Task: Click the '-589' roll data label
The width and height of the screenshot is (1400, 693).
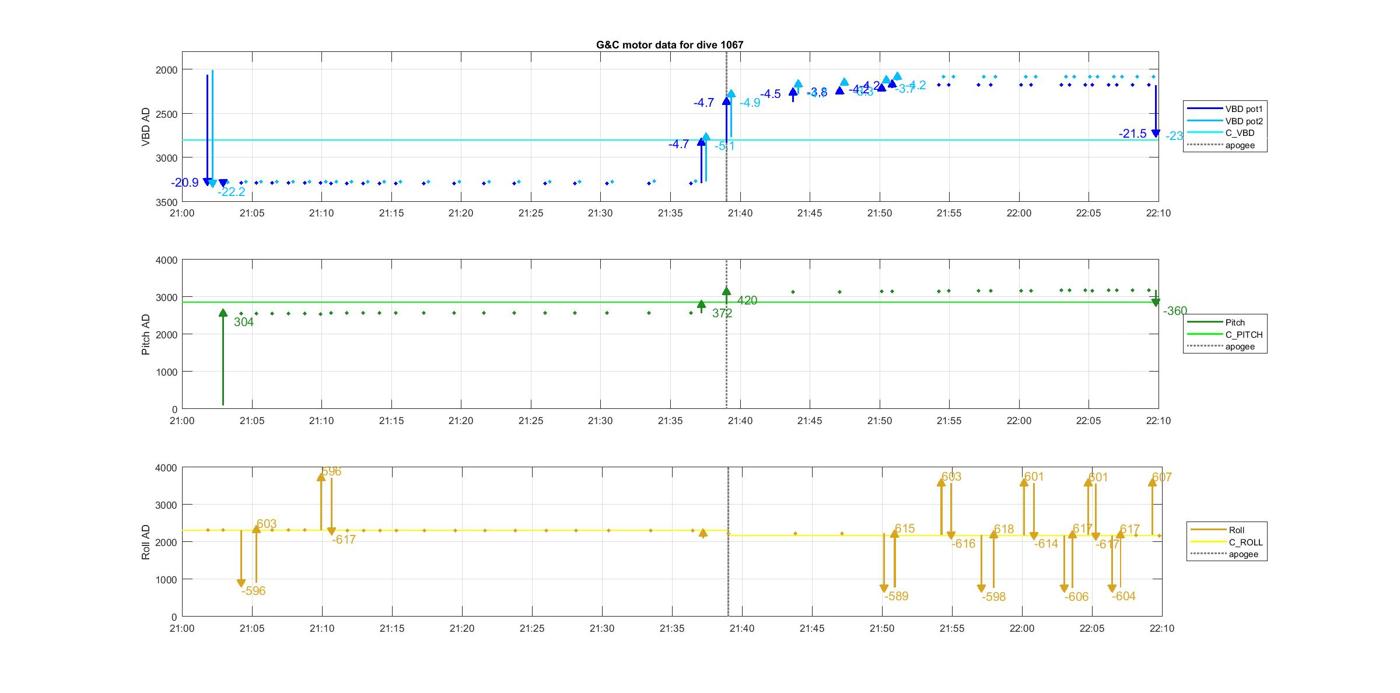Action: click(x=897, y=596)
